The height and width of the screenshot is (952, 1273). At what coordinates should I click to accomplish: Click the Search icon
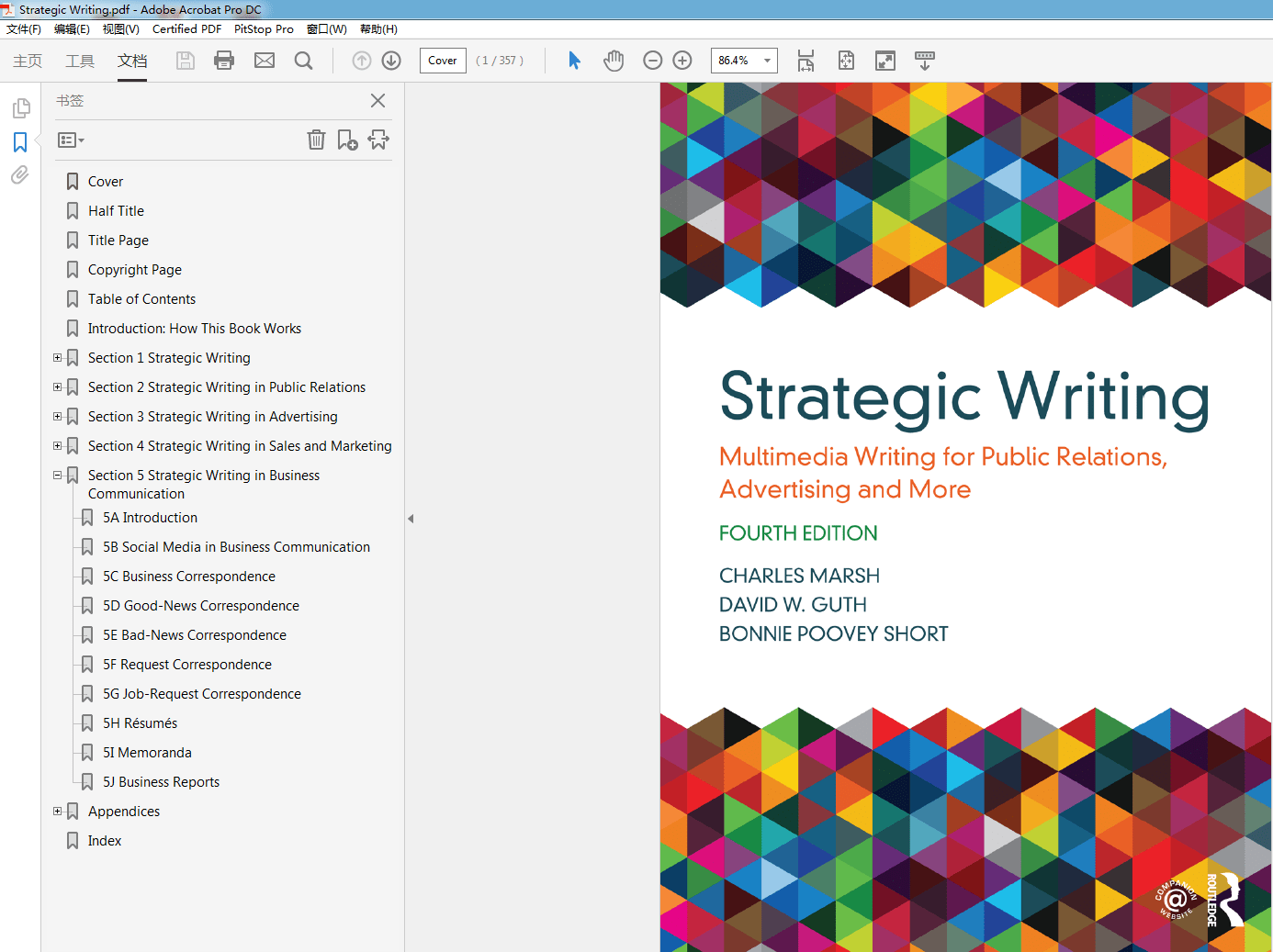[x=303, y=60]
